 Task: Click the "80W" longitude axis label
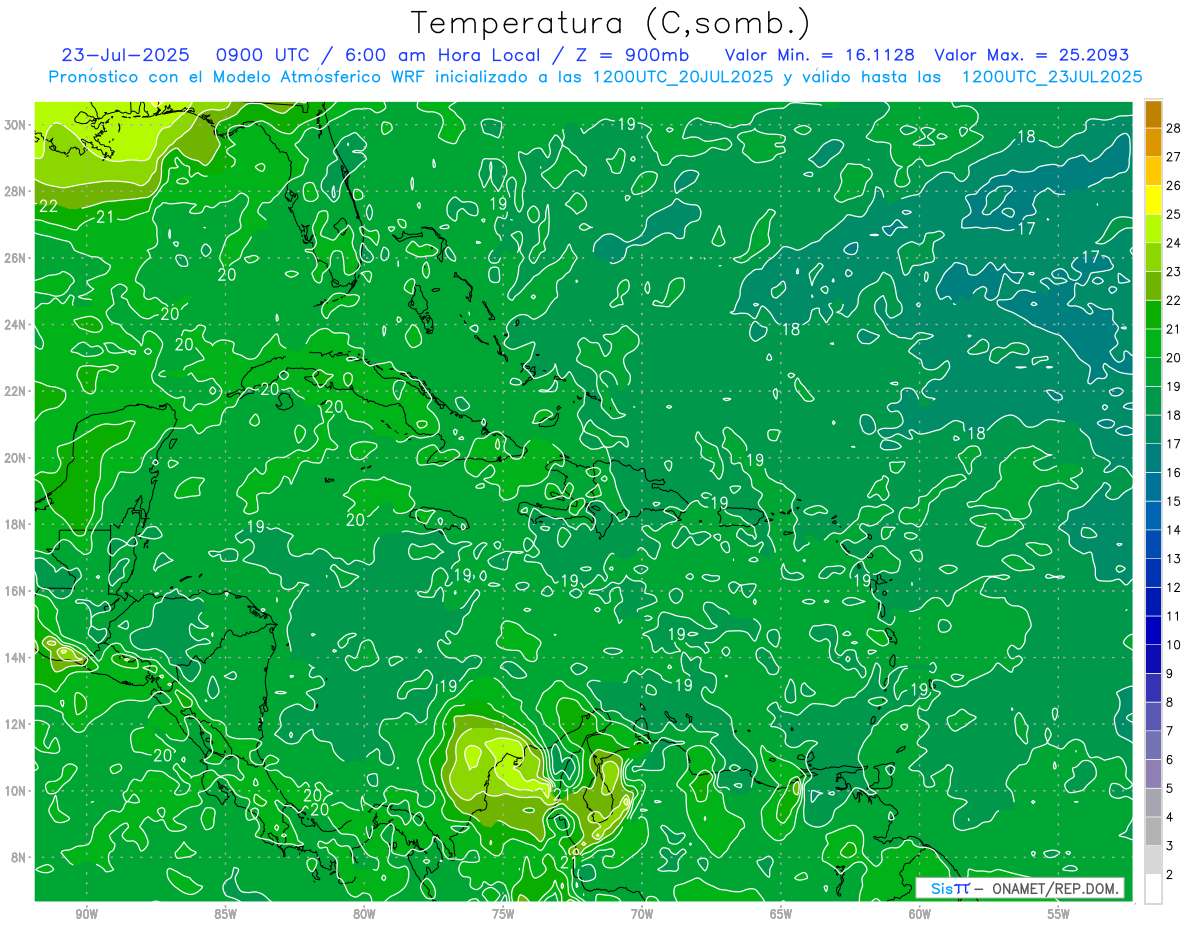click(364, 914)
